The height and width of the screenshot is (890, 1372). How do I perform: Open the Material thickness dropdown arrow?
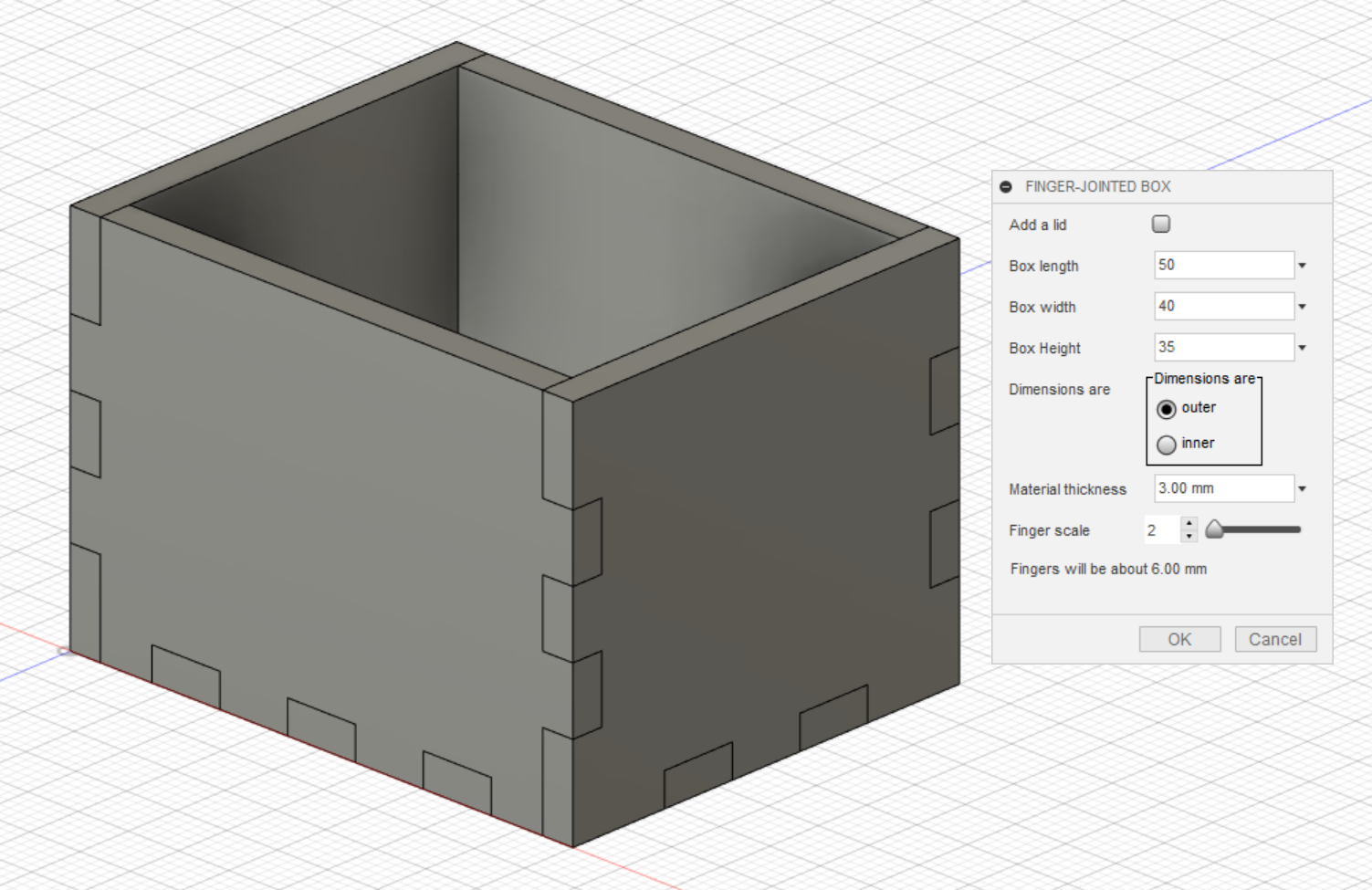(1303, 489)
